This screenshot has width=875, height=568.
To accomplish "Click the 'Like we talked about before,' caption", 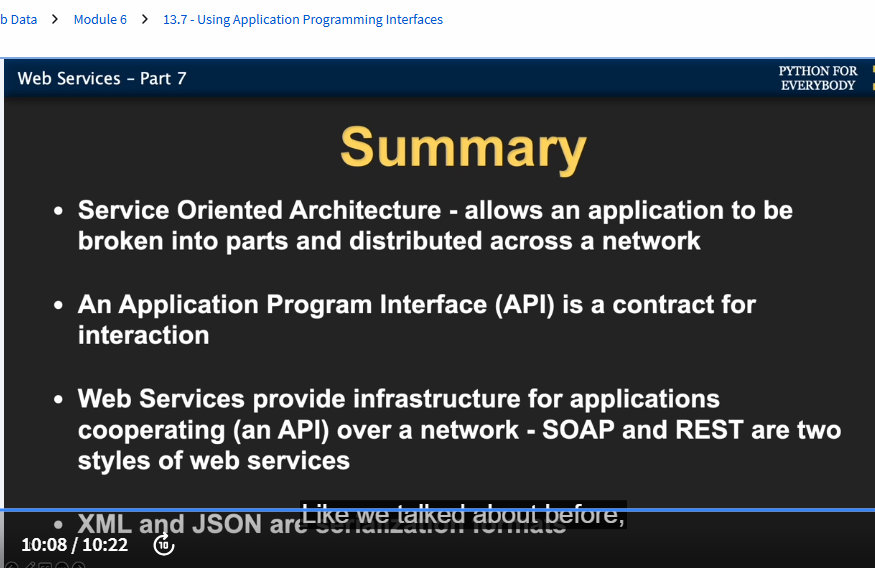I will [x=463, y=514].
